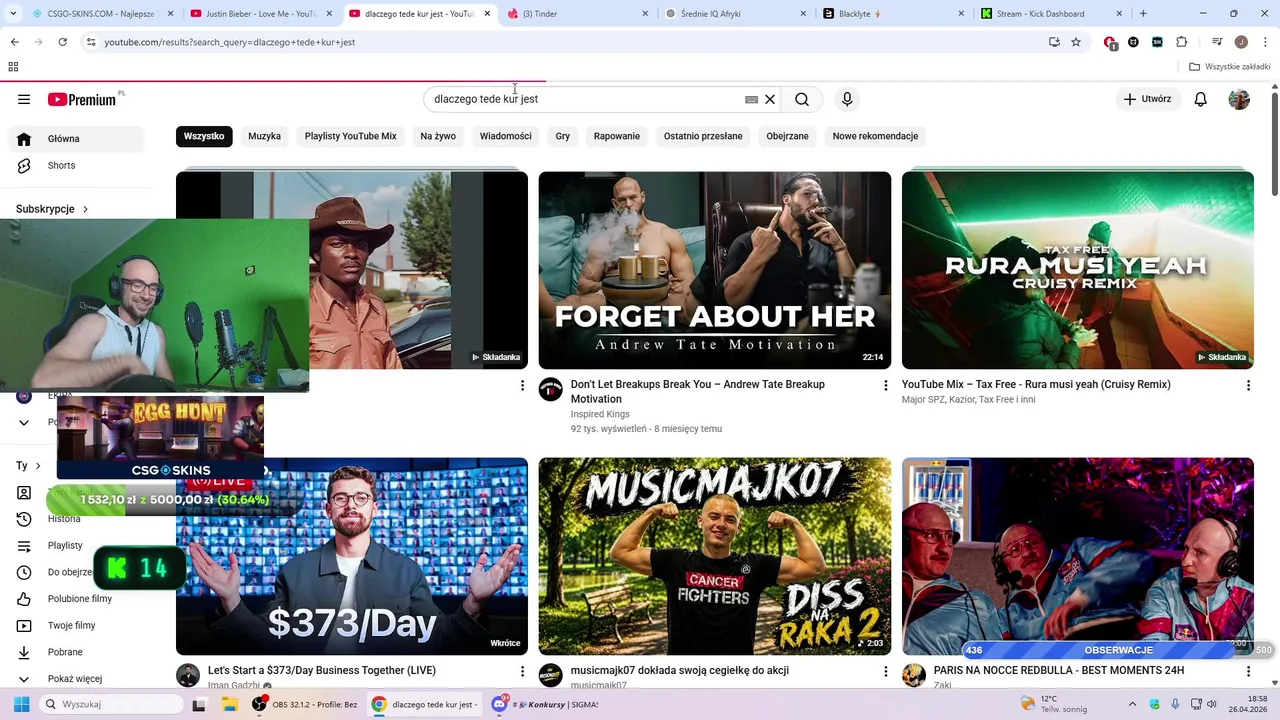Select the Gry filter chip
The image size is (1280, 720).
(563, 136)
